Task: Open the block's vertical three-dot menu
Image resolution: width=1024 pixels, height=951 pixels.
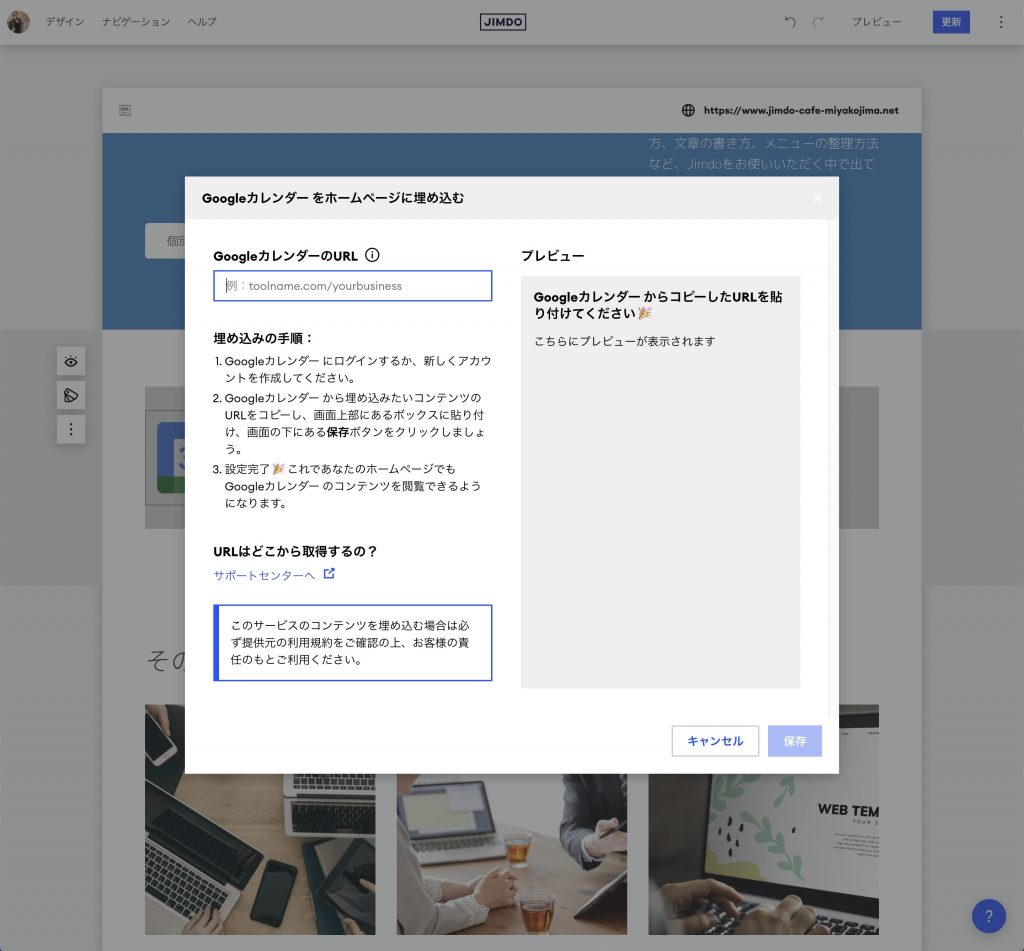Action: (x=71, y=429)
